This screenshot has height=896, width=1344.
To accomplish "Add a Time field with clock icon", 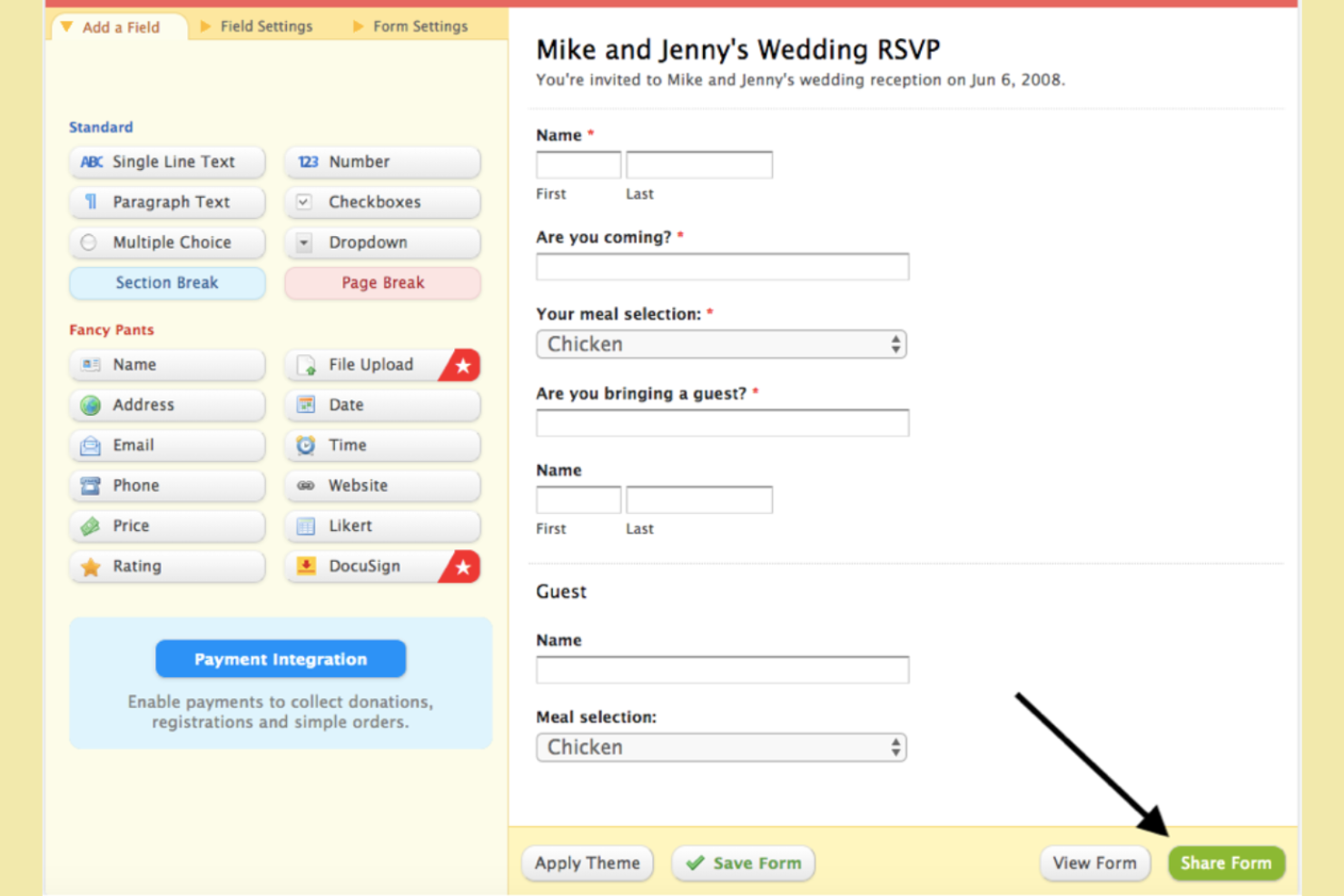I will [382, 446].
